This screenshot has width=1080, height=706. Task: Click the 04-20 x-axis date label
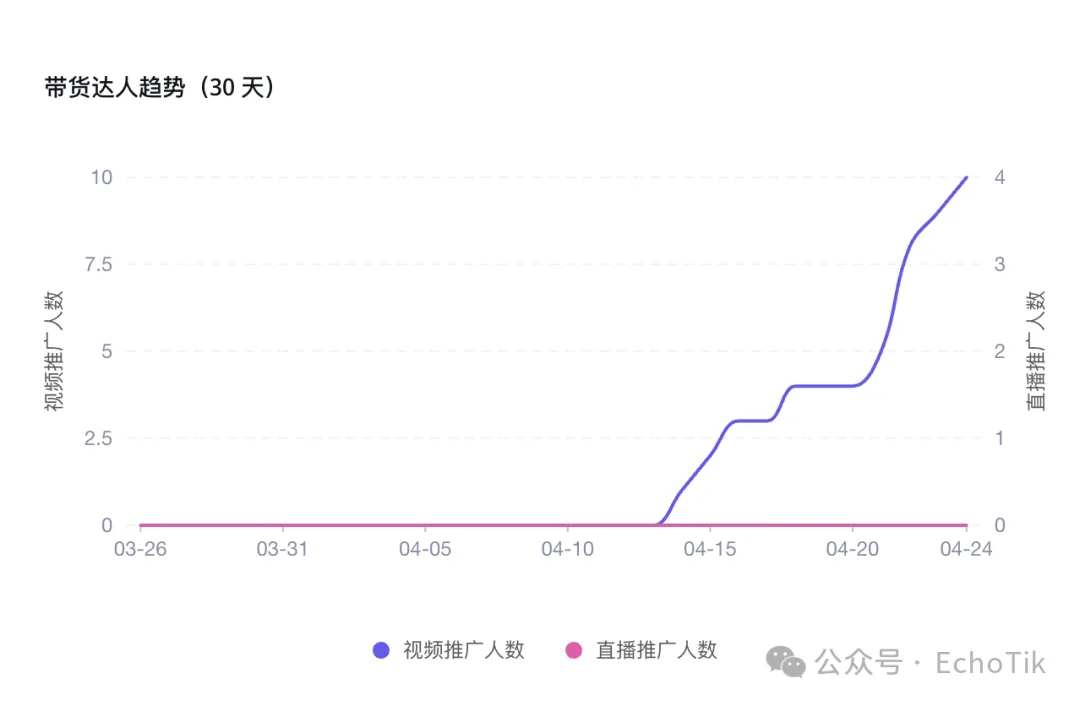tap(852, 549)
